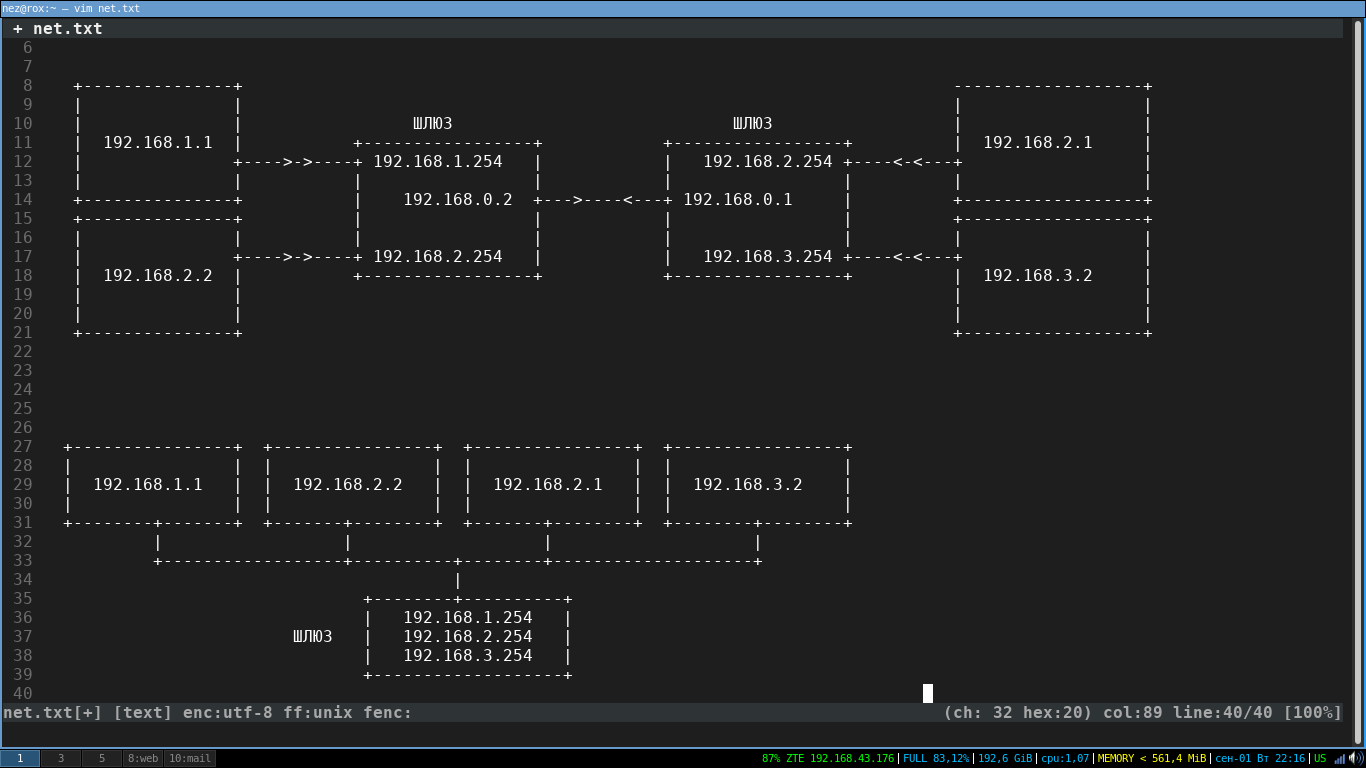Click the MEMORY < 561,4 MiB status
Viewport: 1366px width, 768px height.
[x=1152, y=758]
